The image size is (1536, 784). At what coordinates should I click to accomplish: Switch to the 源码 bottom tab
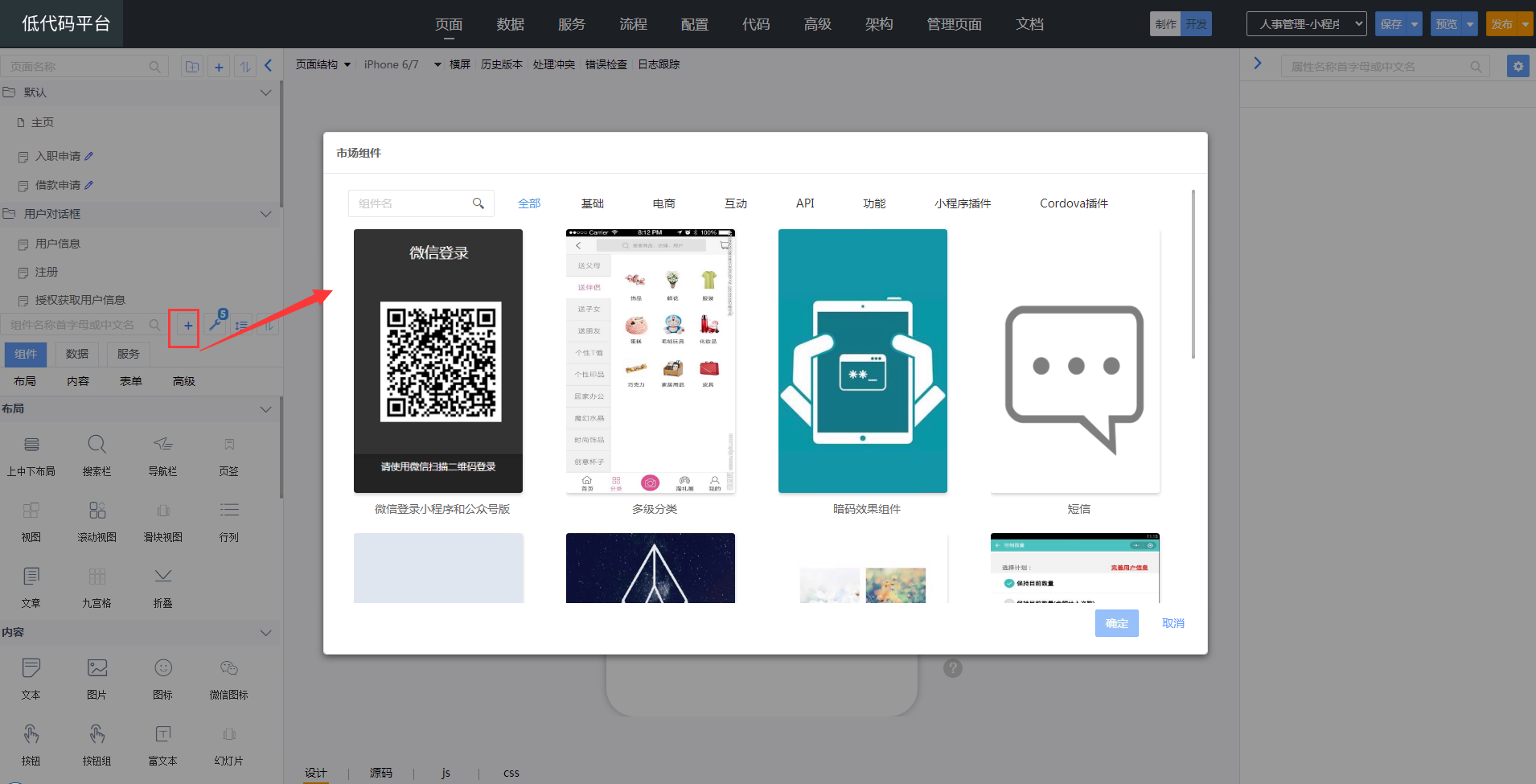coord(380,773)
